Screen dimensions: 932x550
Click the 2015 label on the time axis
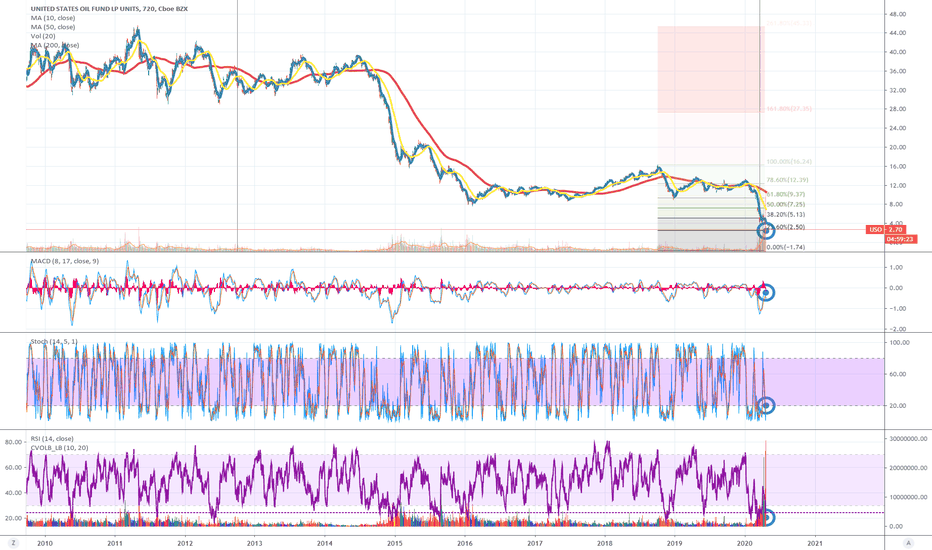[395, 543]
